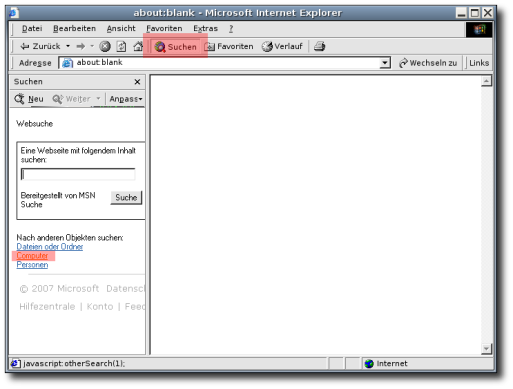
Task: Open the Anpassen dropdown in search panel
Action: (126, 99)
